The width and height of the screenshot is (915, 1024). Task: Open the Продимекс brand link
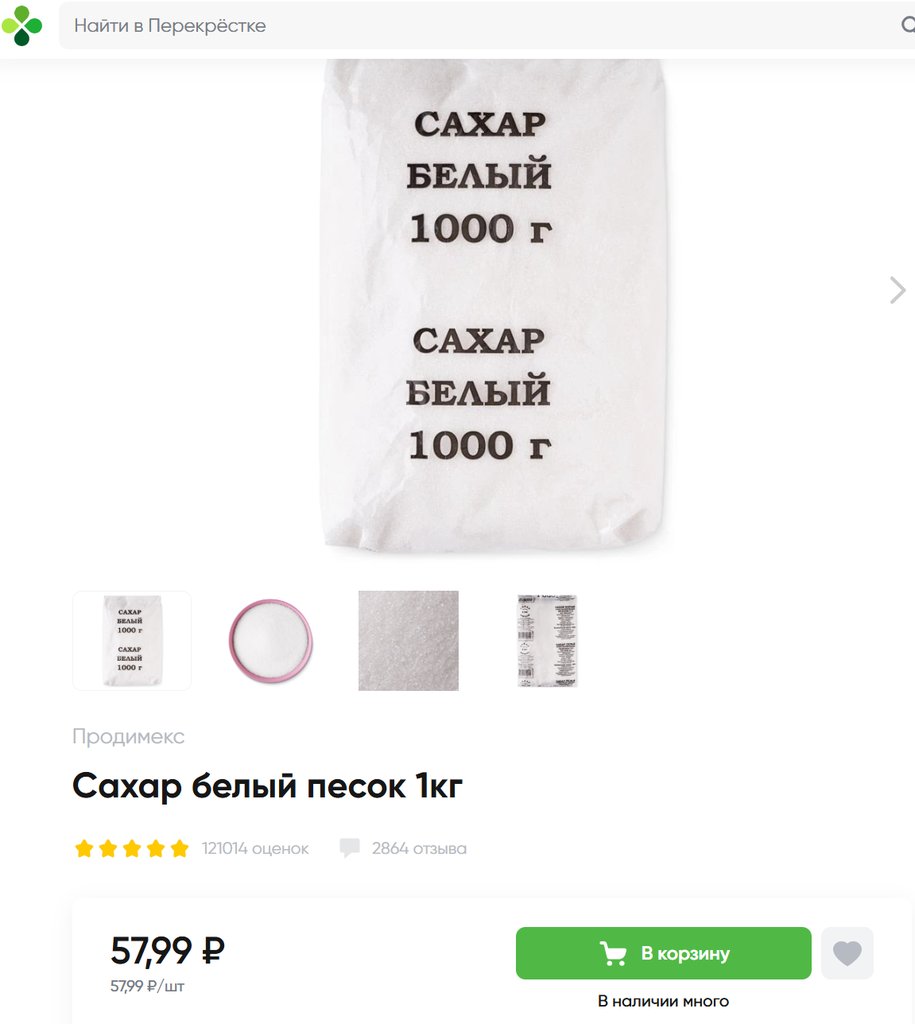129,736
